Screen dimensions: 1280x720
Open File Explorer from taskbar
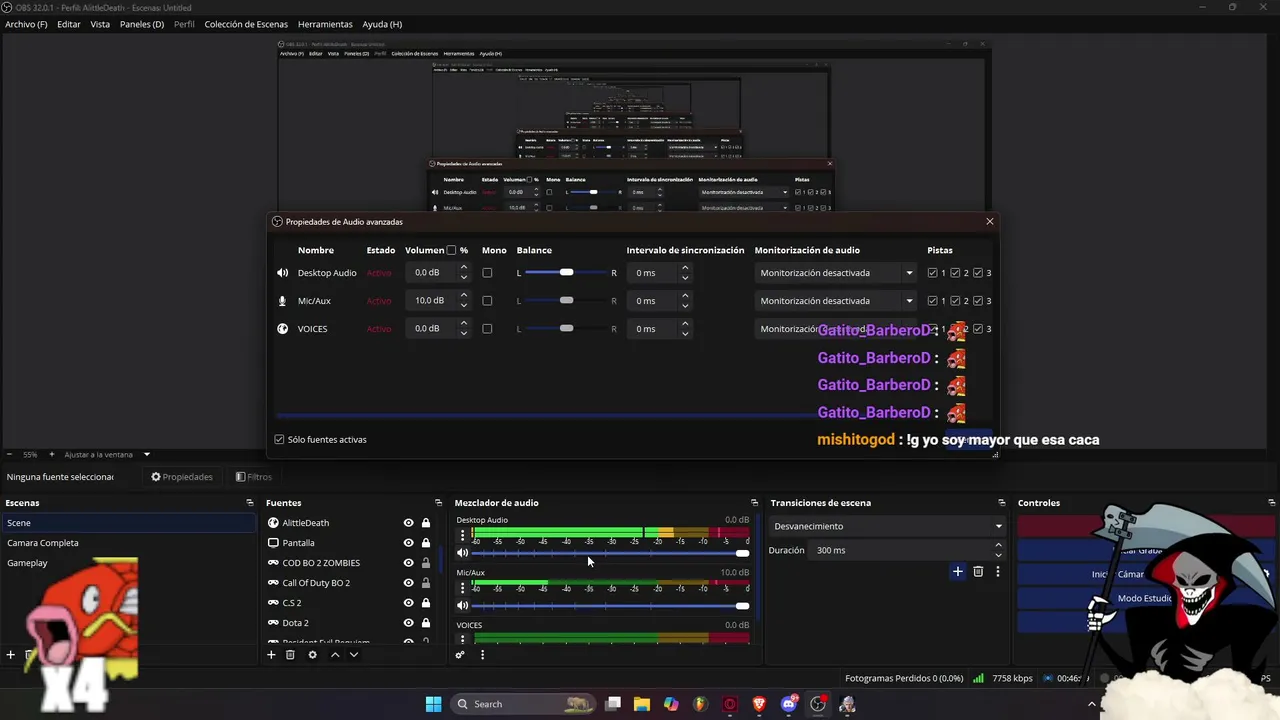(x=642, y=704)
